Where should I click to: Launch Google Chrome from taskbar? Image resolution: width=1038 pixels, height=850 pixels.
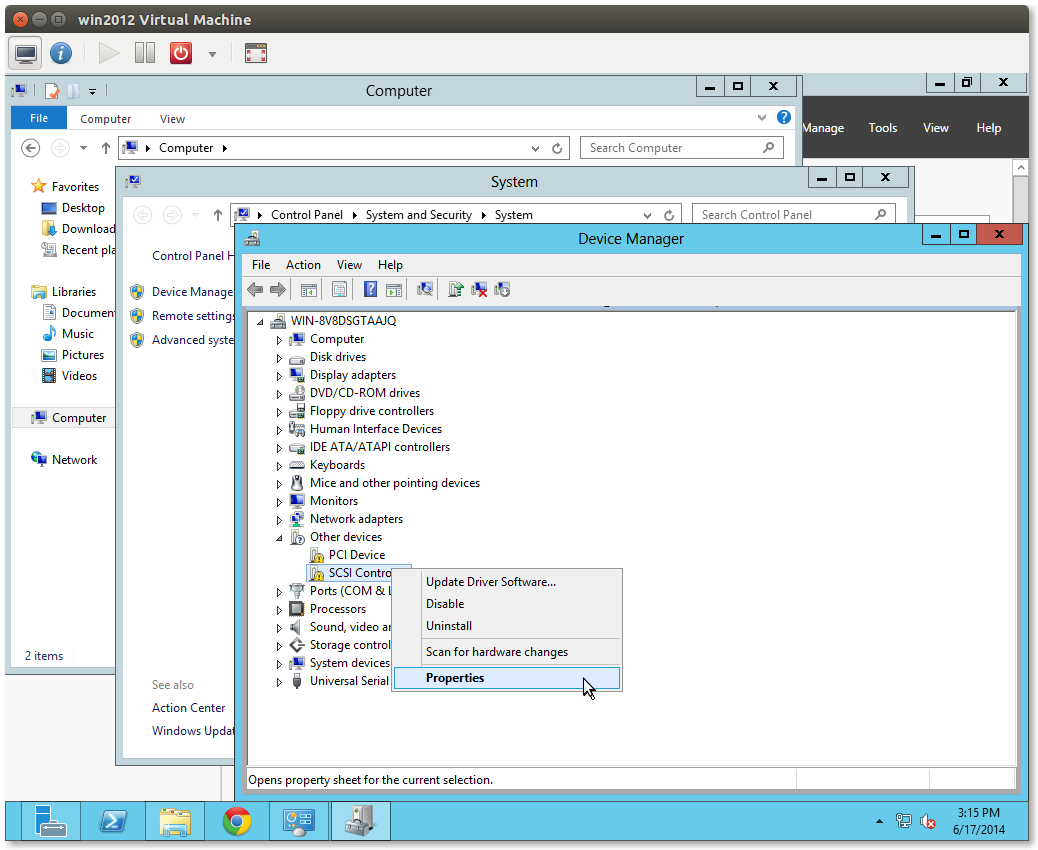pos(237,821)
